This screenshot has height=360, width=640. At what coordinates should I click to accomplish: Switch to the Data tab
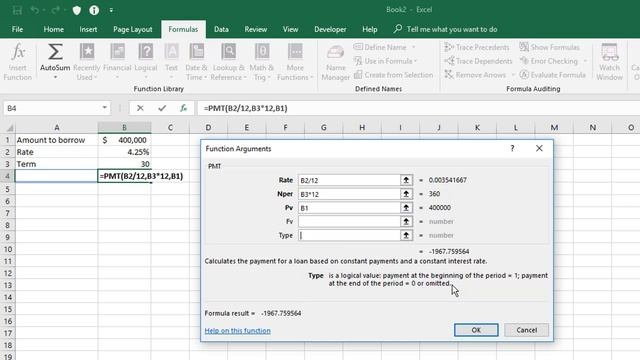[221, 29]
